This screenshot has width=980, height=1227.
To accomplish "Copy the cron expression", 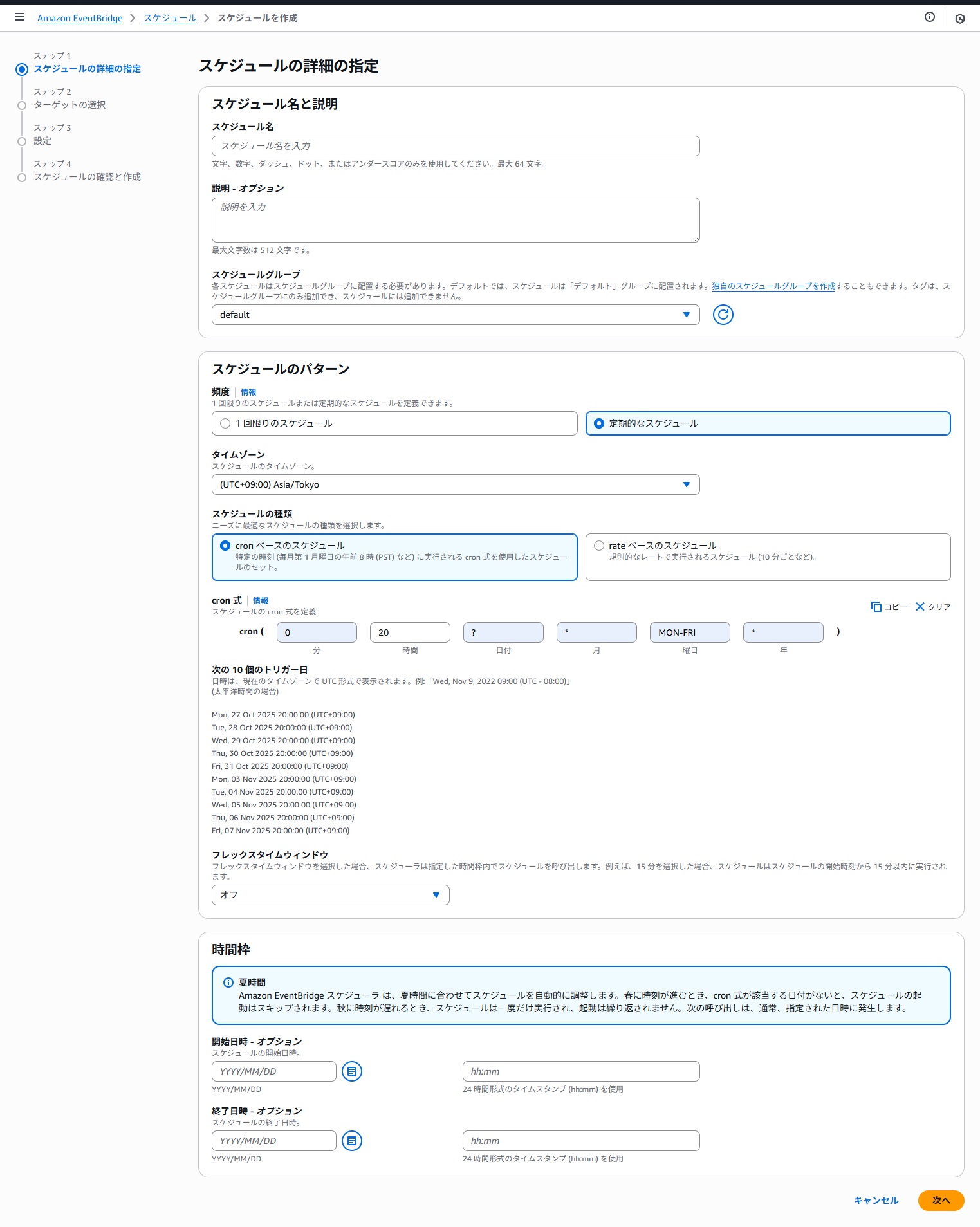I will click(889, 607).
